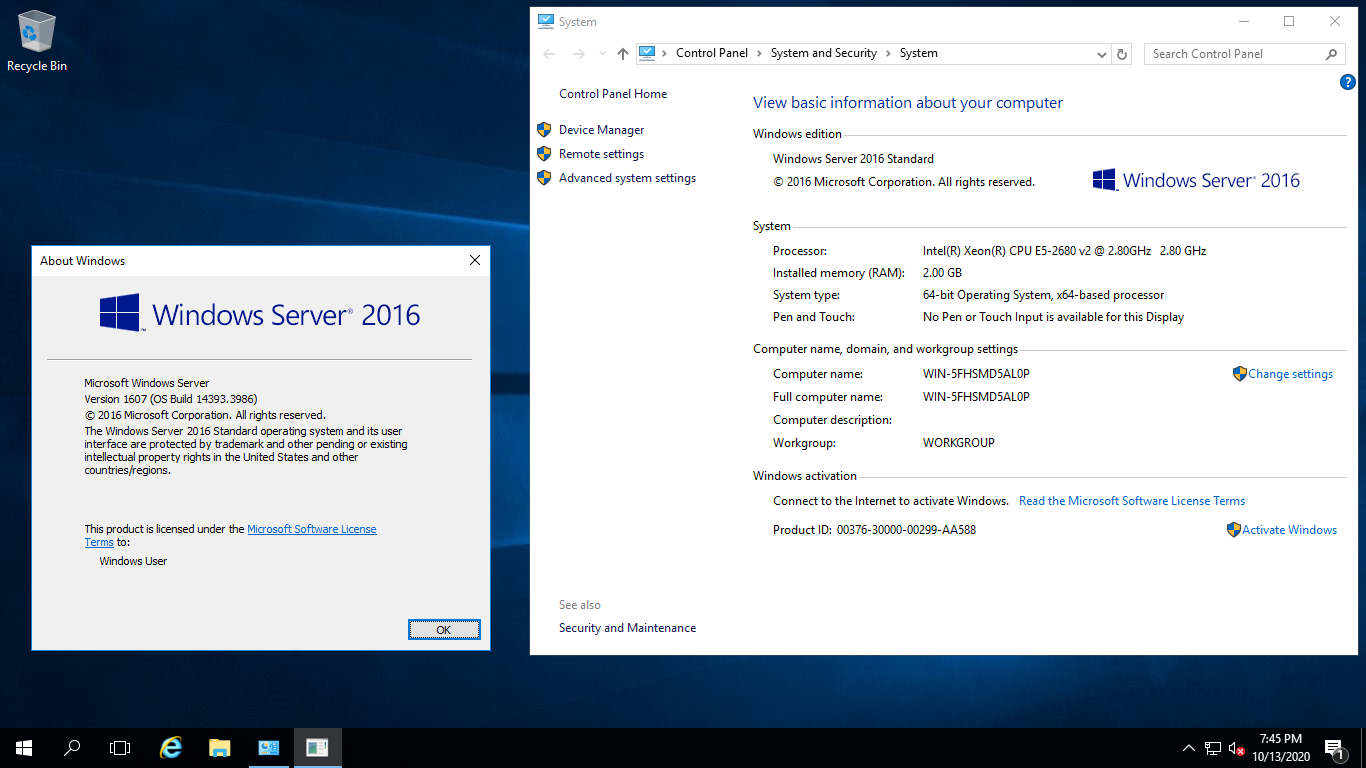Select System and Security in the breadcrumb
The width and height of the screenshot is (1366, 768).
click(823, 53)
